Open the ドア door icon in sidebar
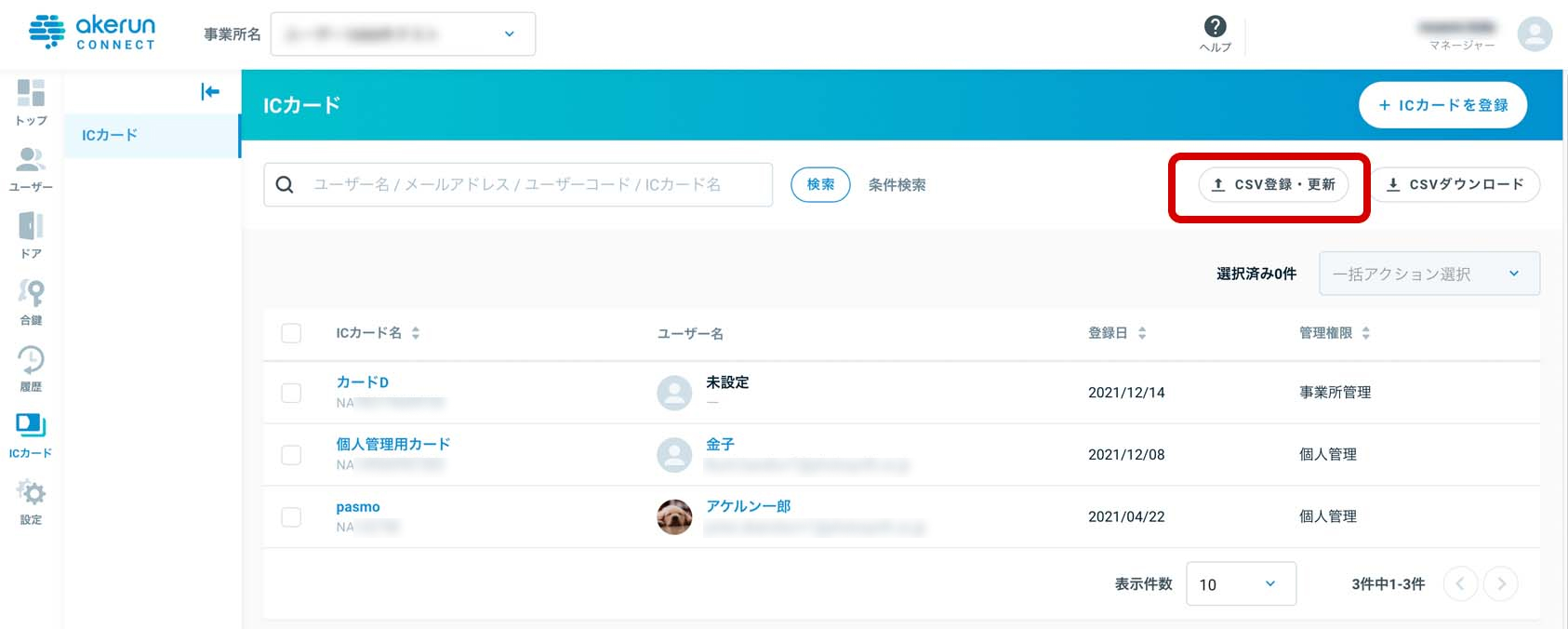The image size is (1568, 629). (31, 226)
